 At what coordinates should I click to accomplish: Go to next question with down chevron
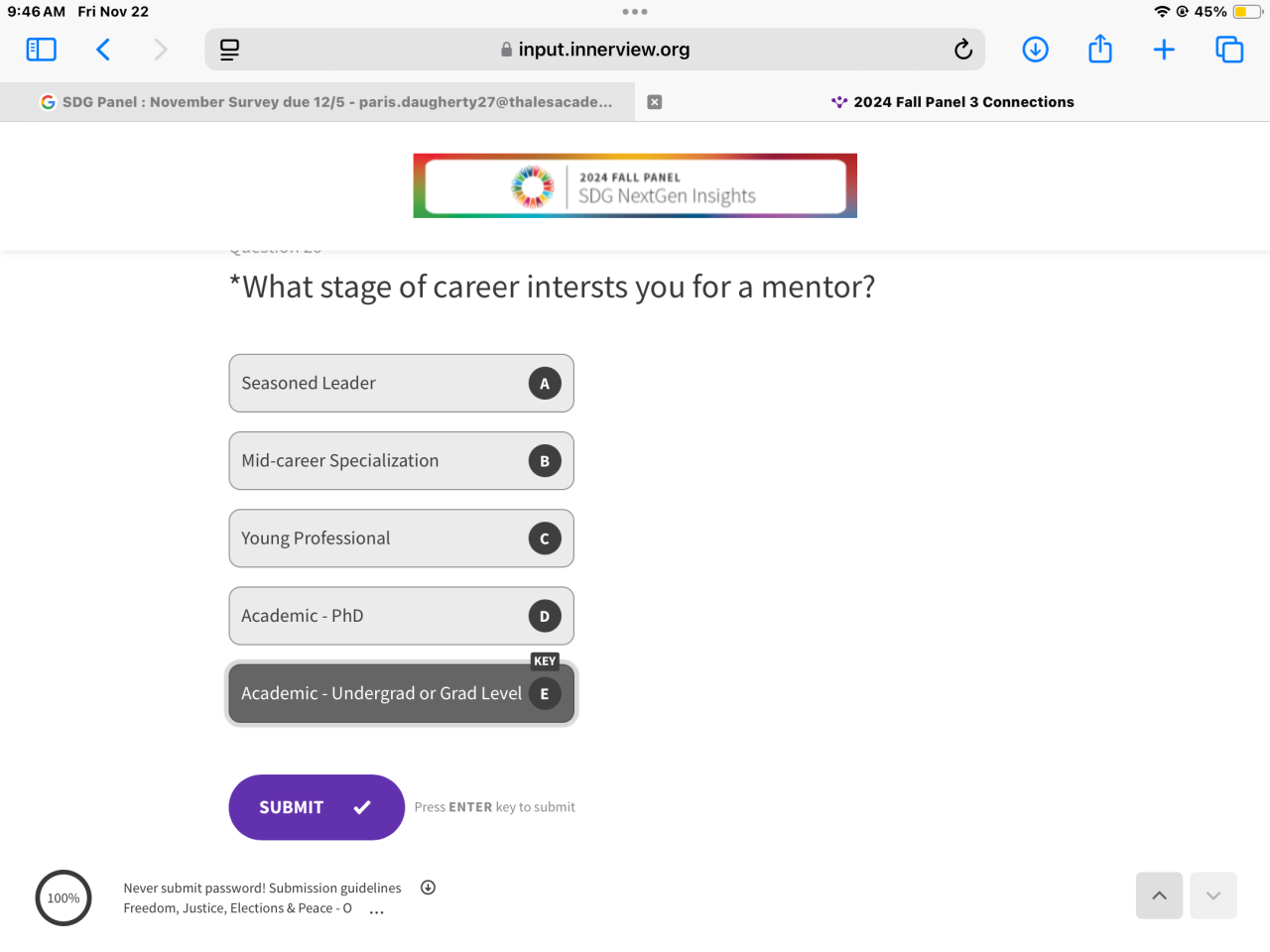click(1213, 895)
